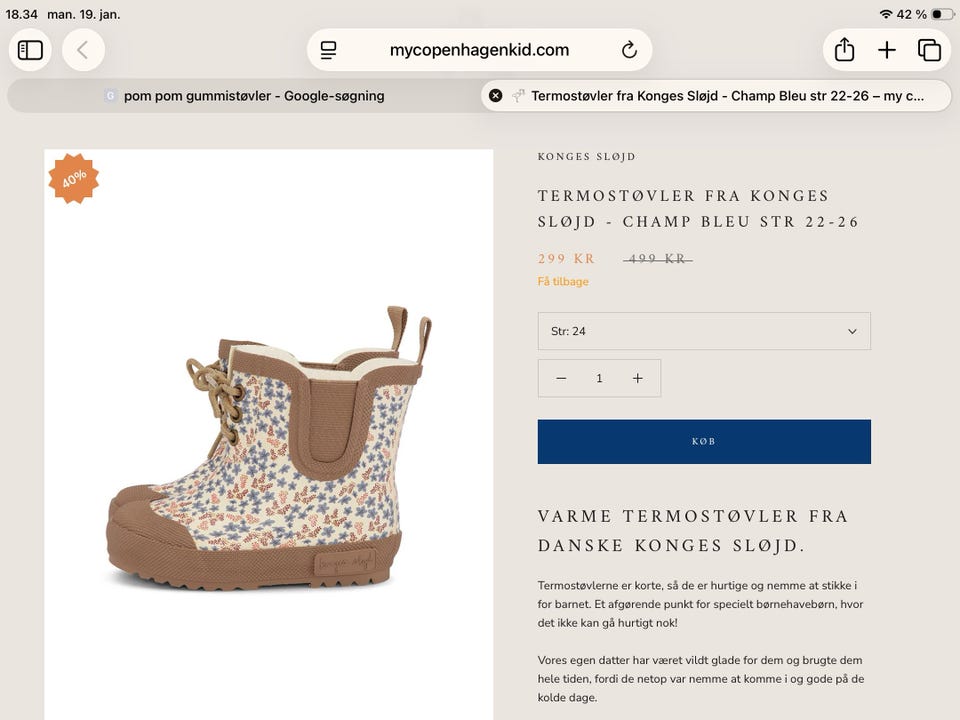Open a new tab

point(887,50)
